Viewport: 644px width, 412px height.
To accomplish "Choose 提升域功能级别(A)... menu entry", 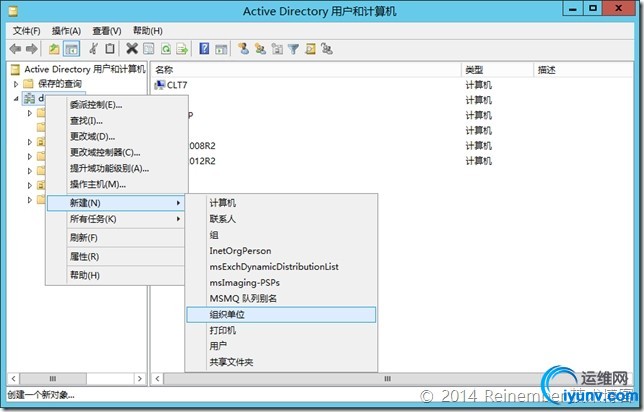I will coord(117,168).
